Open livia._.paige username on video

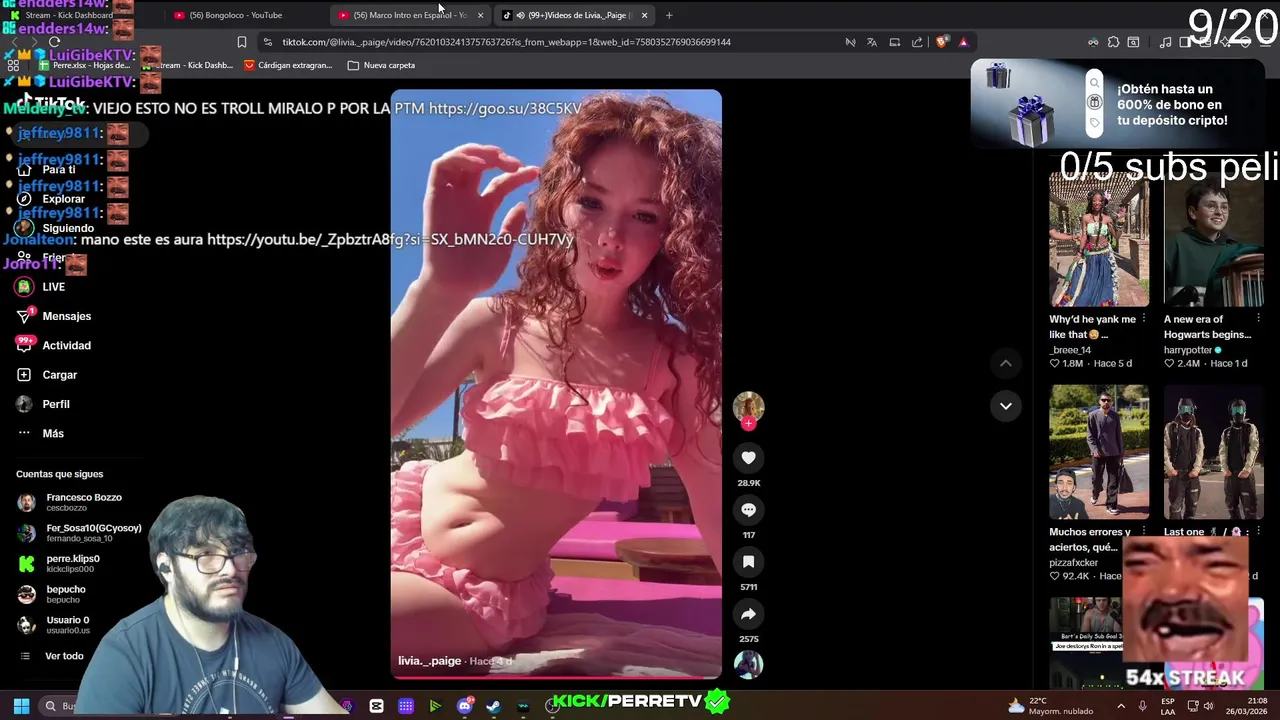point(429,661)
